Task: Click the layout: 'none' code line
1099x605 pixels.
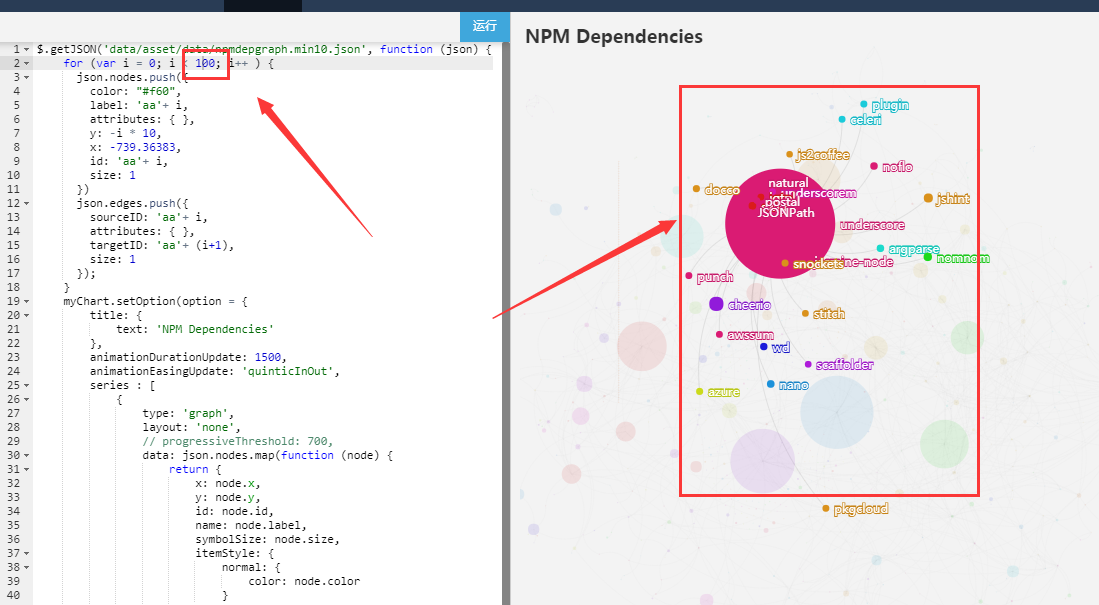Action: 191,428
